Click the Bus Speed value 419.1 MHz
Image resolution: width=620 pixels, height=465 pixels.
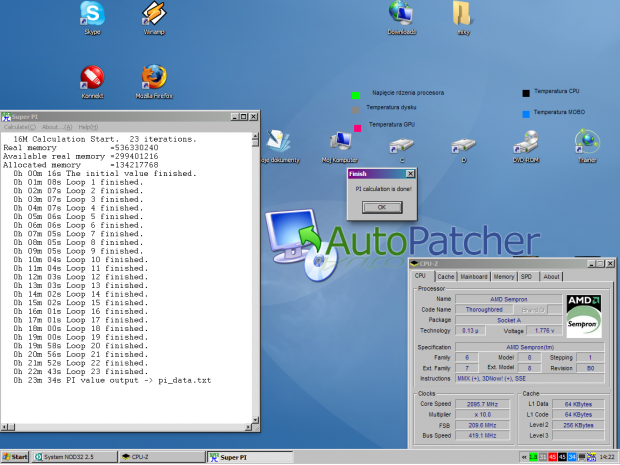point(482,435)
